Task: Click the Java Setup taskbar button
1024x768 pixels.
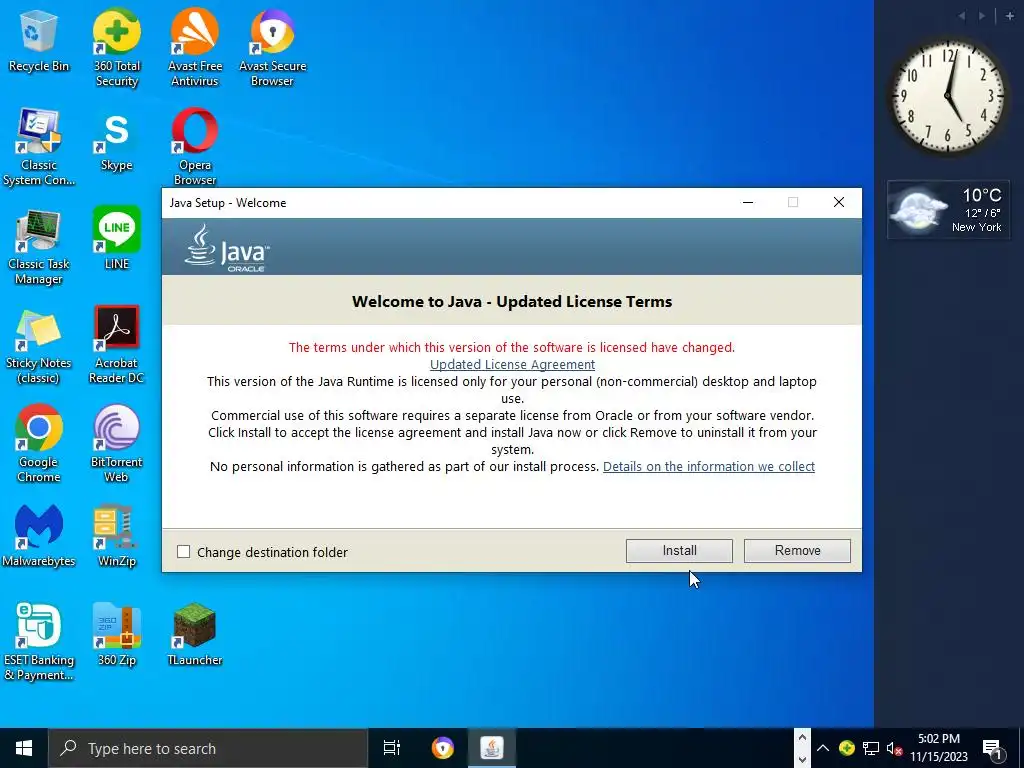Action: 492,748
